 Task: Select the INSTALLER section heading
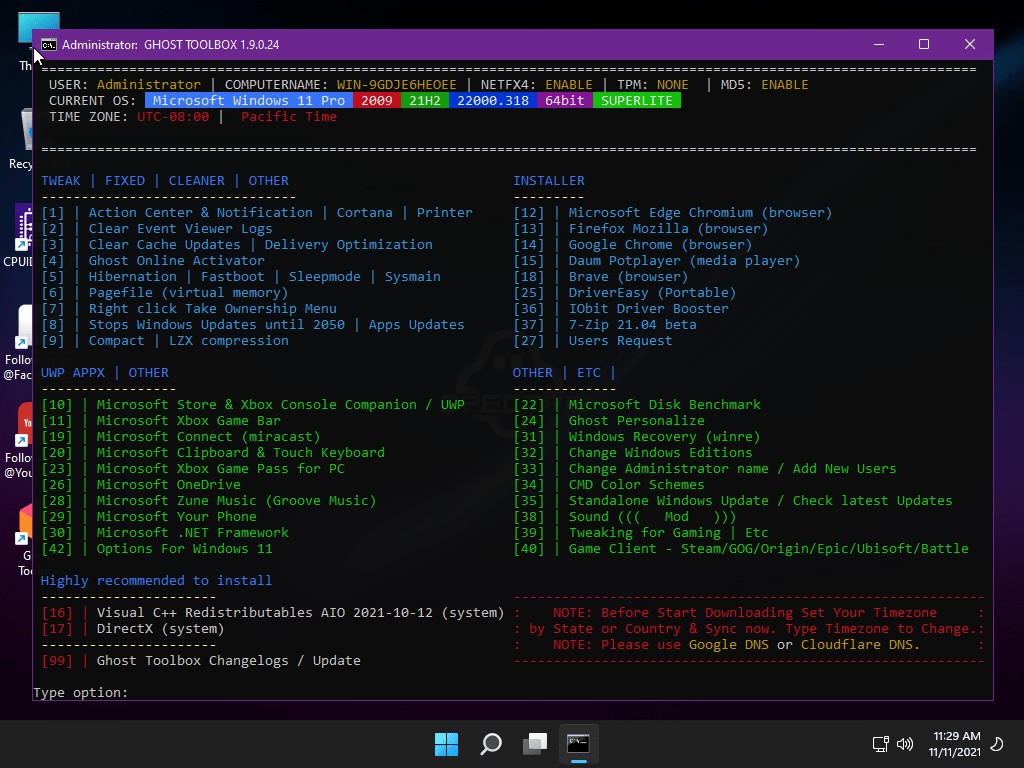coord(549,180)
